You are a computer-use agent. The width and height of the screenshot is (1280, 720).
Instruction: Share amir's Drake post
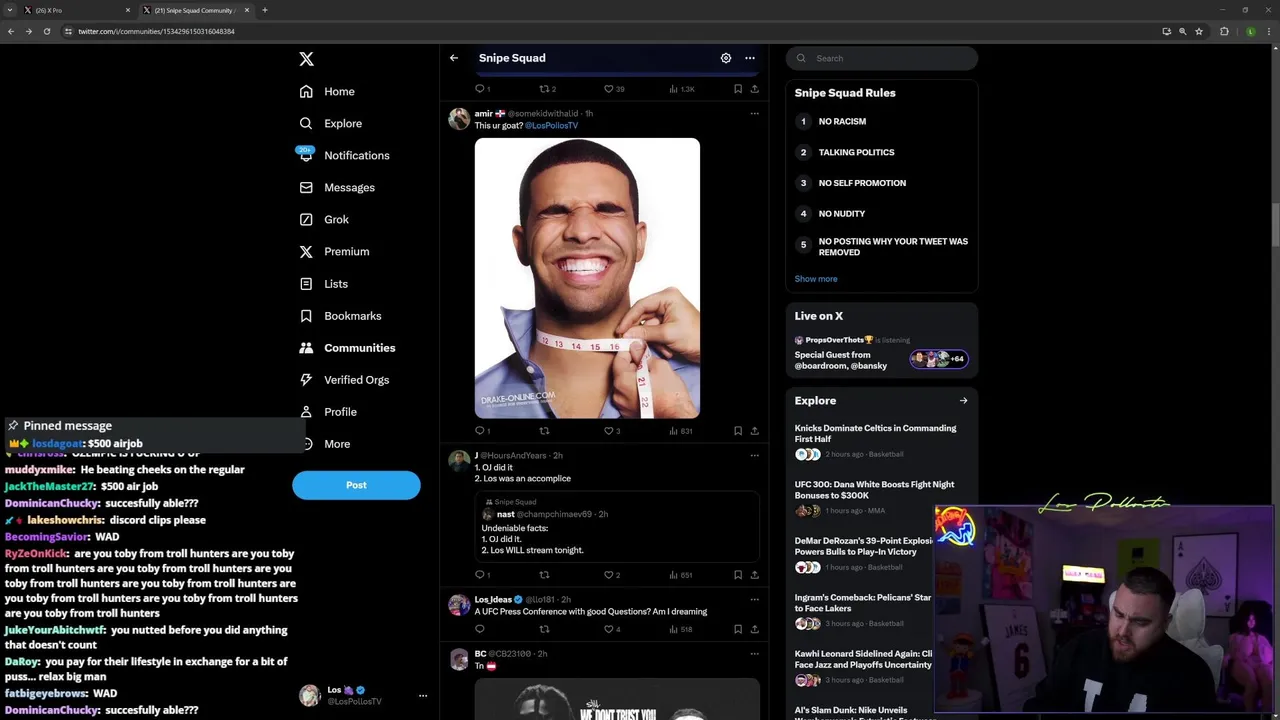[754, 431]
